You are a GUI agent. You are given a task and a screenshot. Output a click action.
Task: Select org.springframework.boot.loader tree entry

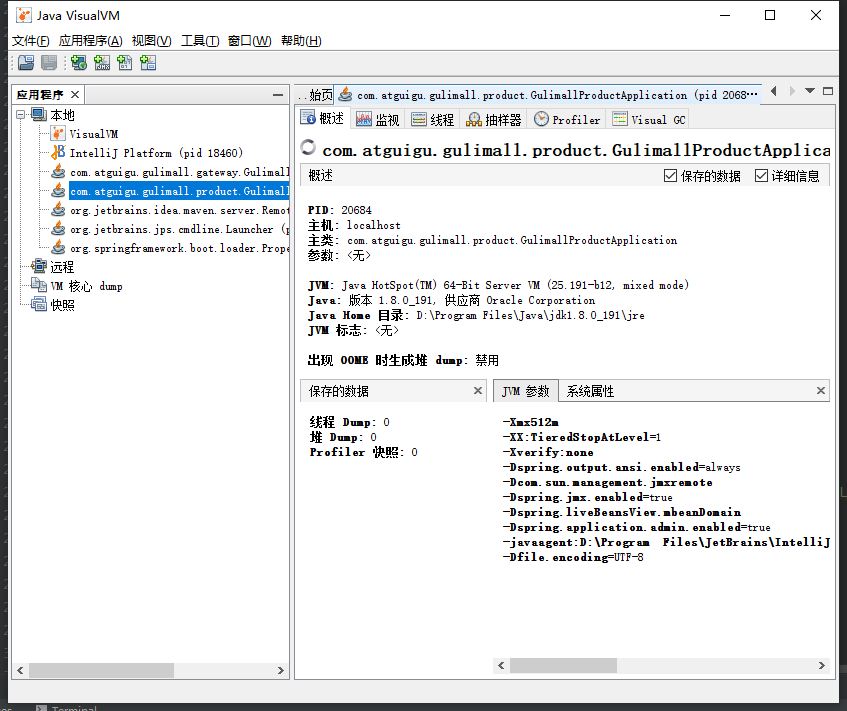tap(179, 248)
